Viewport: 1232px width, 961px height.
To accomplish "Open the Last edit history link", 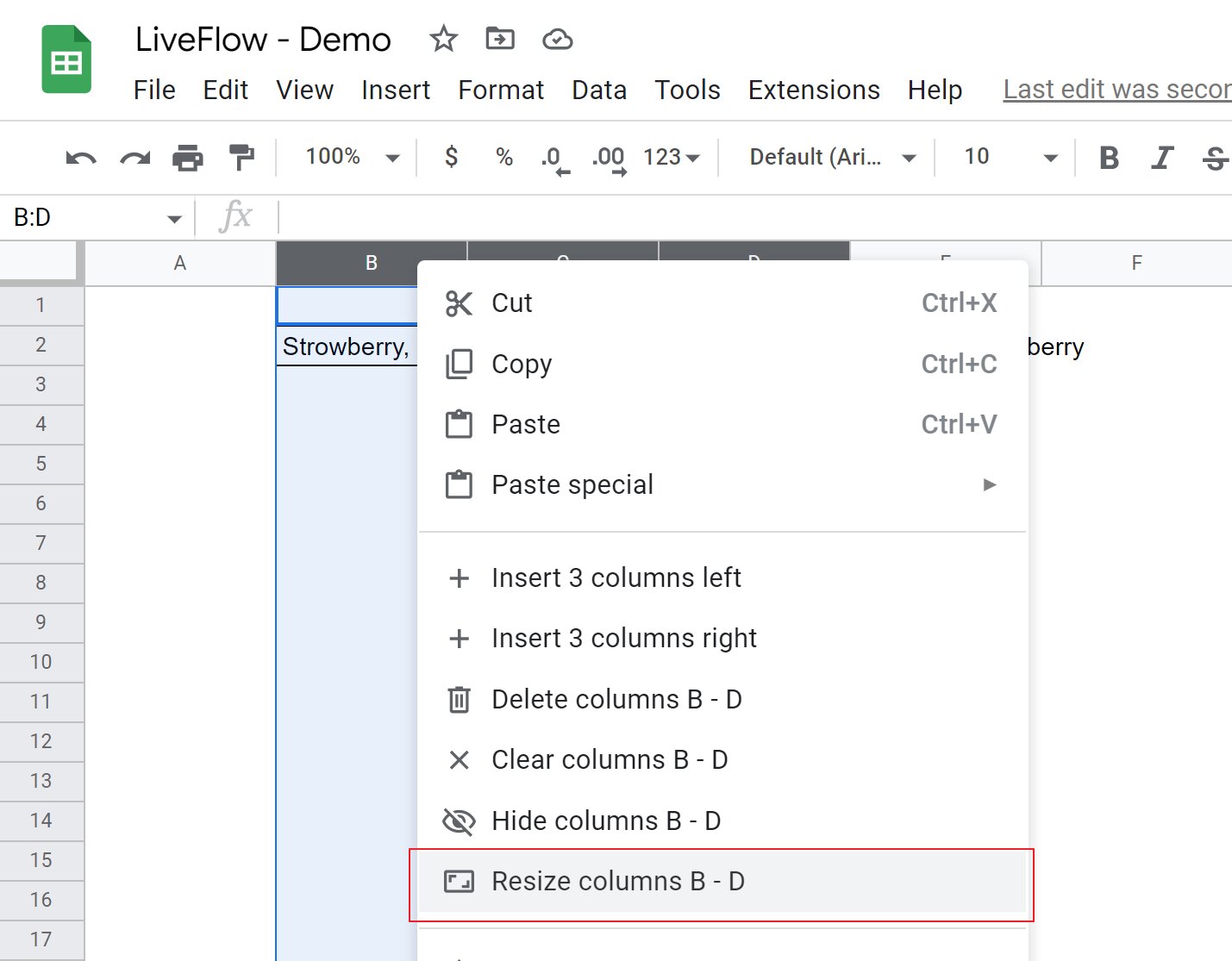I will (x=1116, y=90).
